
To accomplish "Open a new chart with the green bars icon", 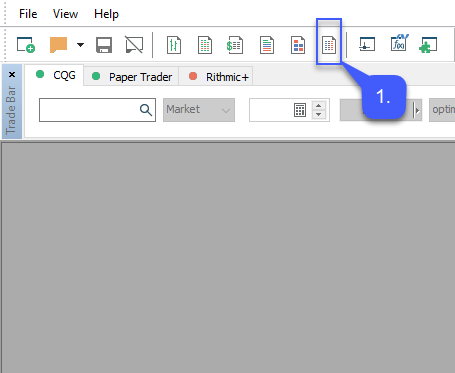I will [174, 45].
